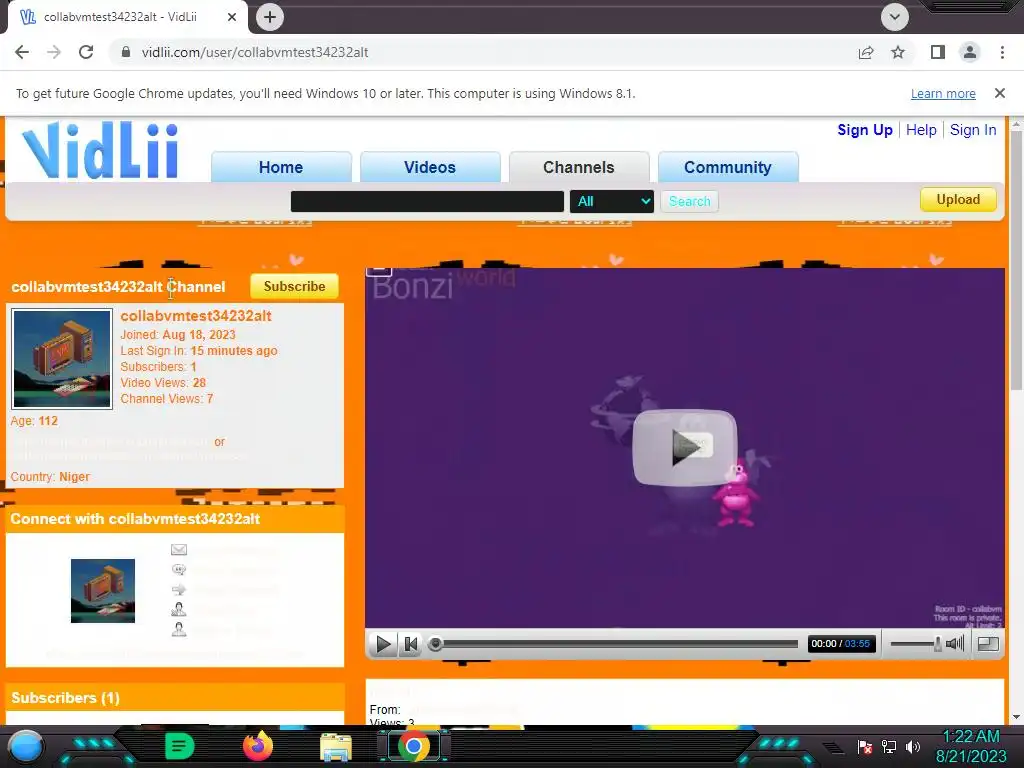Toggle fullscreen on the video player
The width and height of the screenshot is (1024, 768).
pyautogui.click(x=988, y=644)
